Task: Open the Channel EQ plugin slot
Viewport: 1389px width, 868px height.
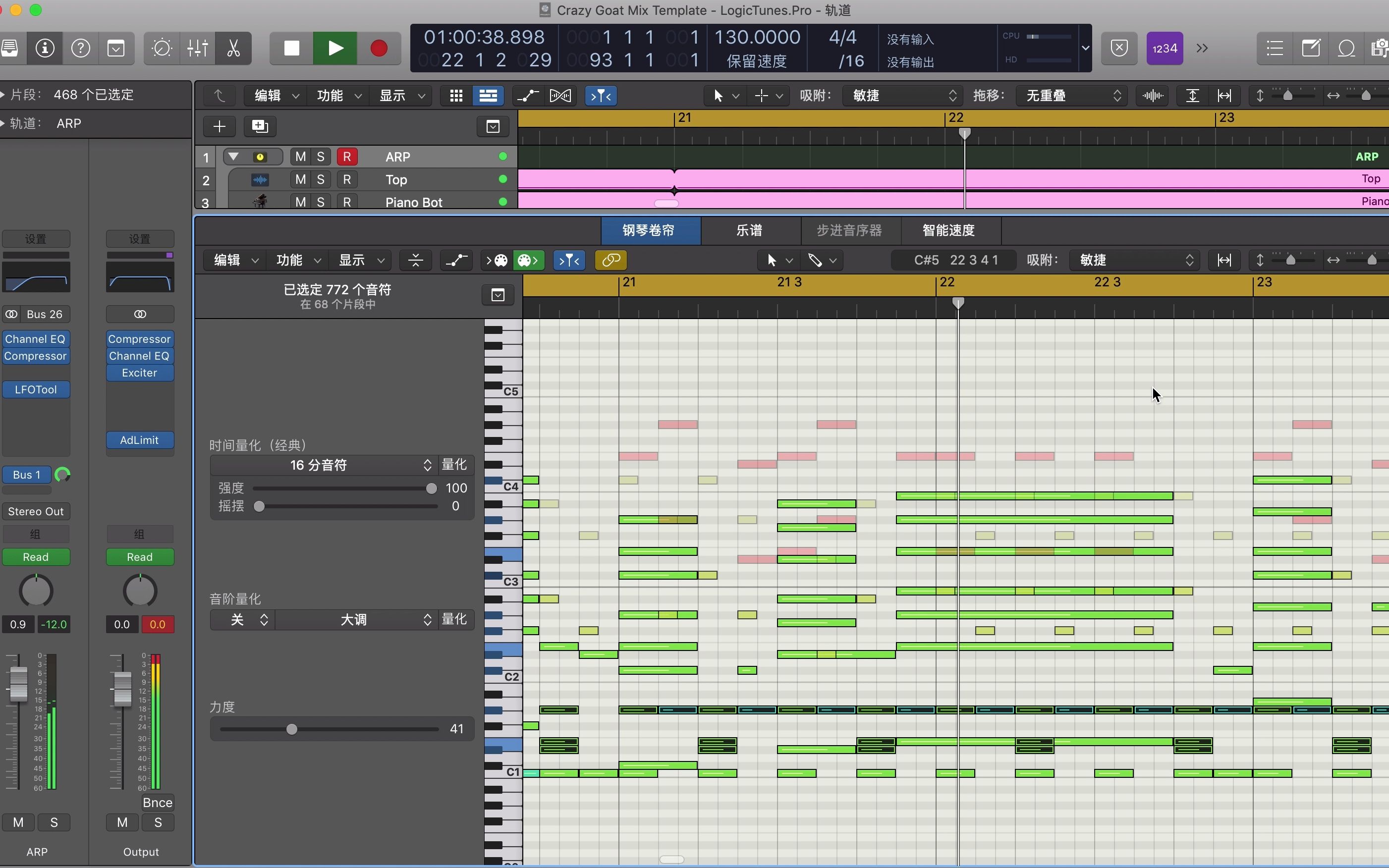Action: [36, 339]
